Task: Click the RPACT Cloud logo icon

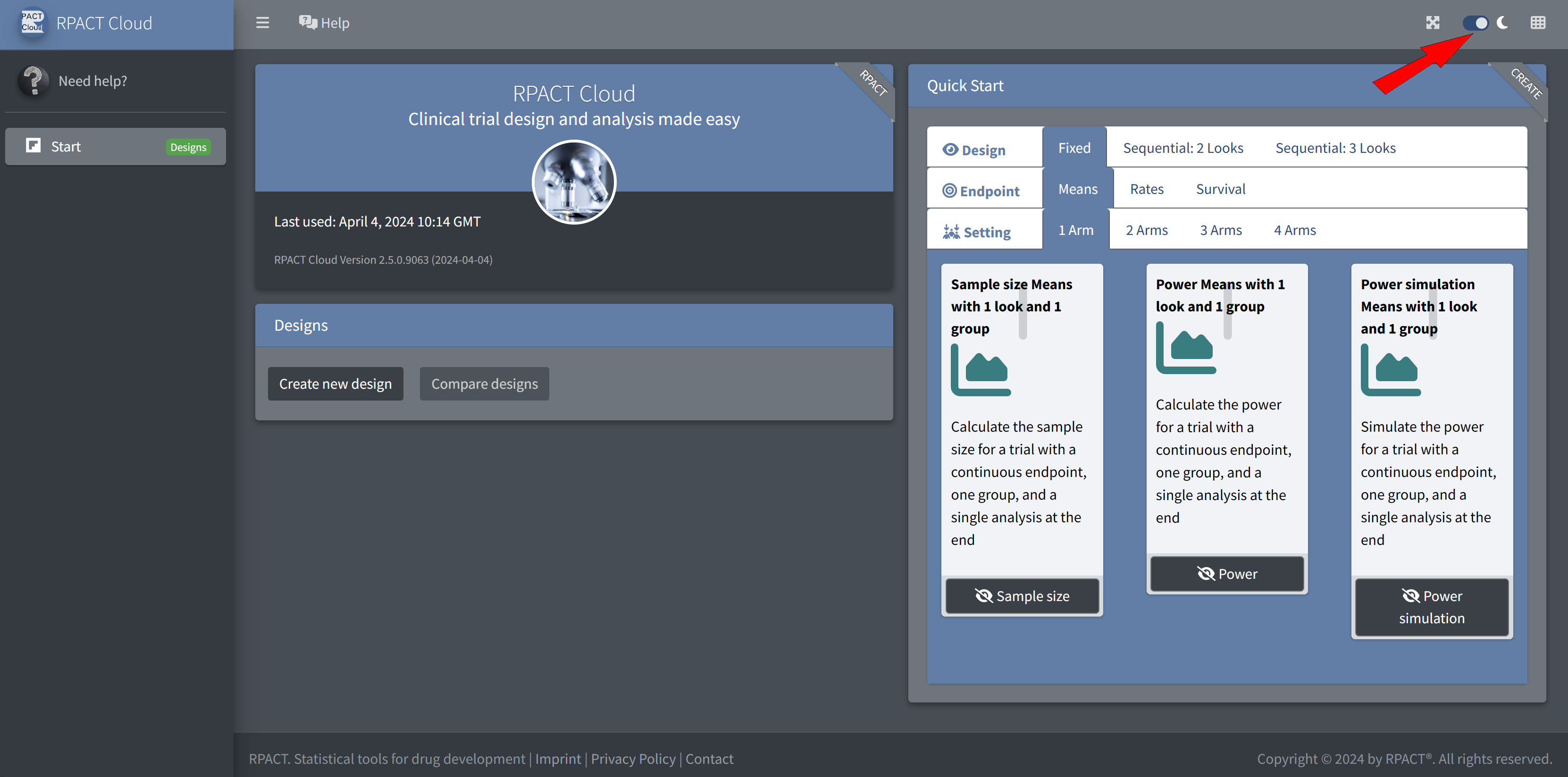Action: pos(32,23)
